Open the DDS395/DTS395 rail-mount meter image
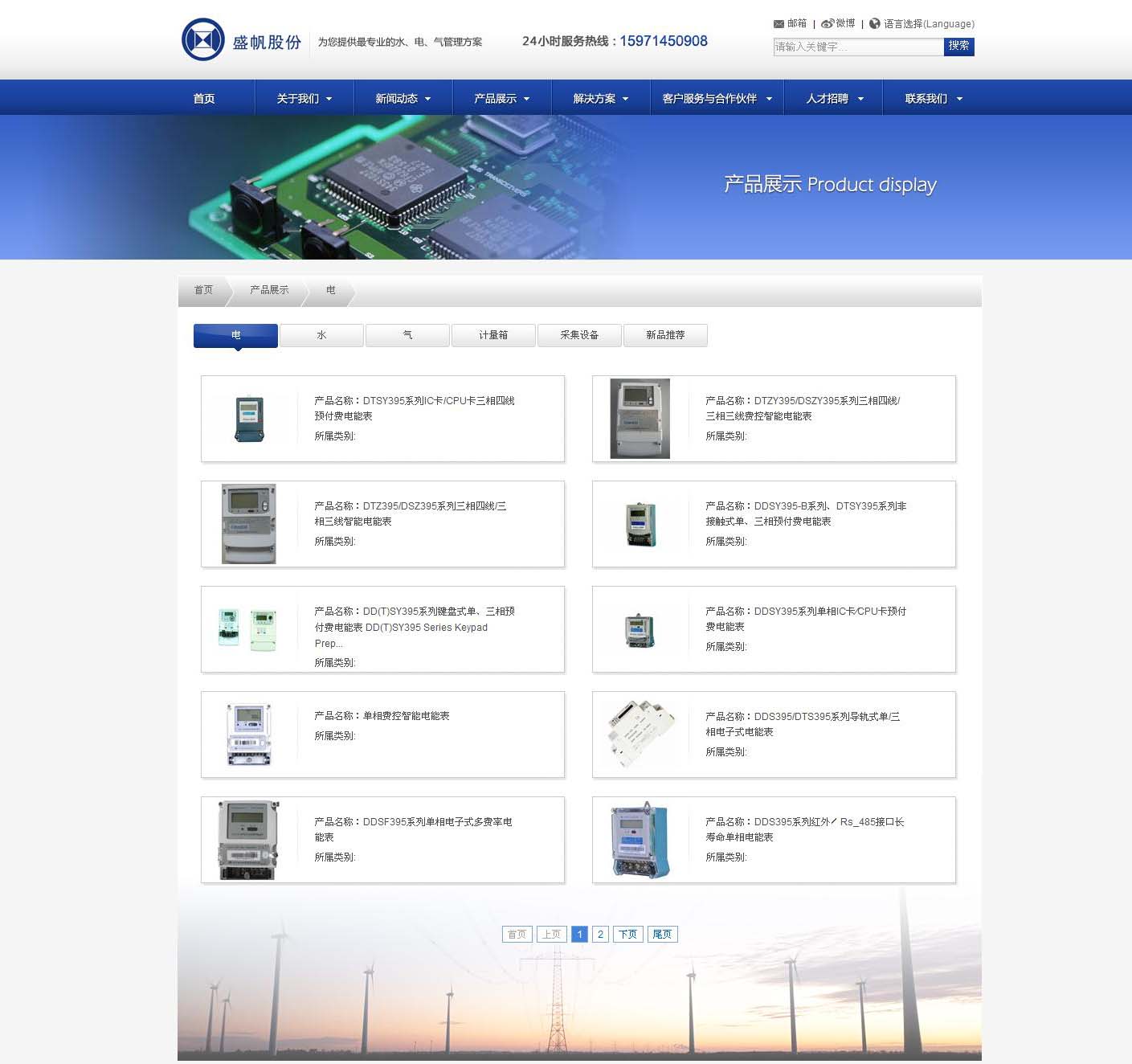The image size is (1132, 1064). pos(640,734)
